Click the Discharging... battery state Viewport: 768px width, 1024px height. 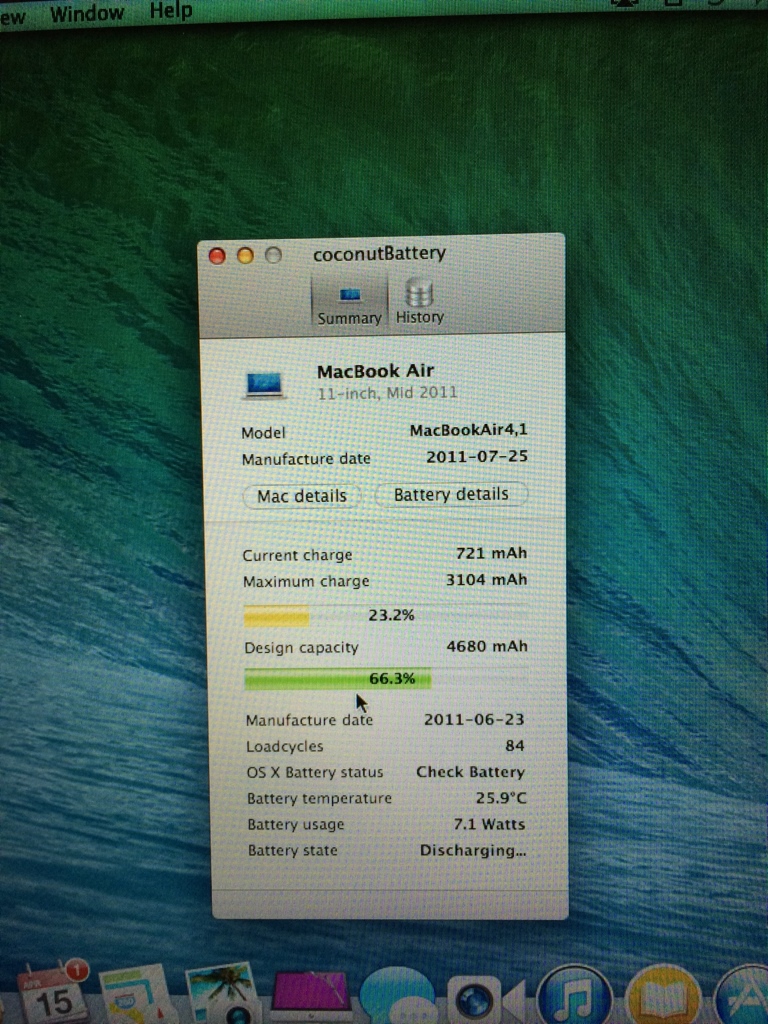(x=473, y=850)
